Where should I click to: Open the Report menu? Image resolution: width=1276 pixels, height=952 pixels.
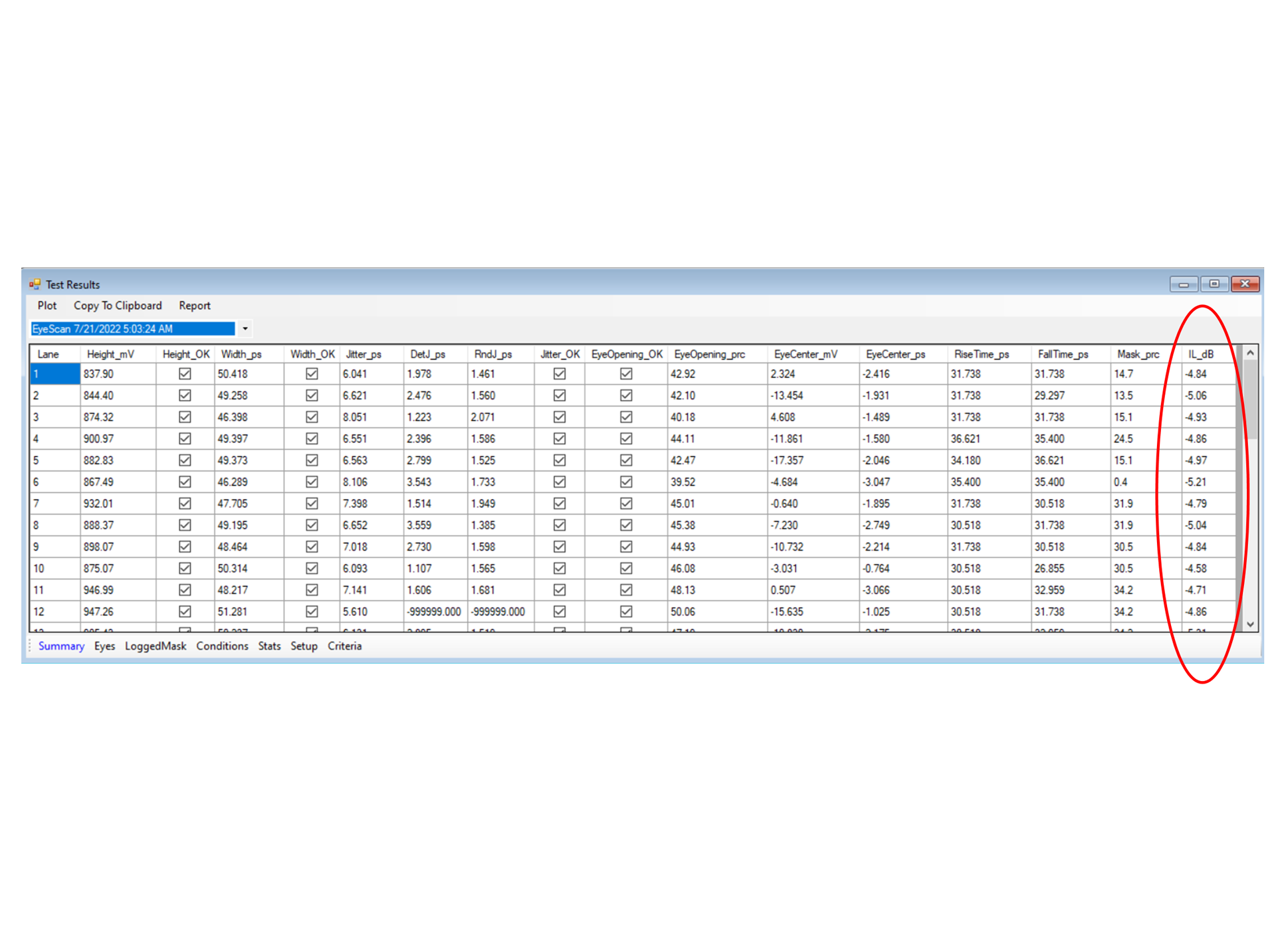coord(194,306)
